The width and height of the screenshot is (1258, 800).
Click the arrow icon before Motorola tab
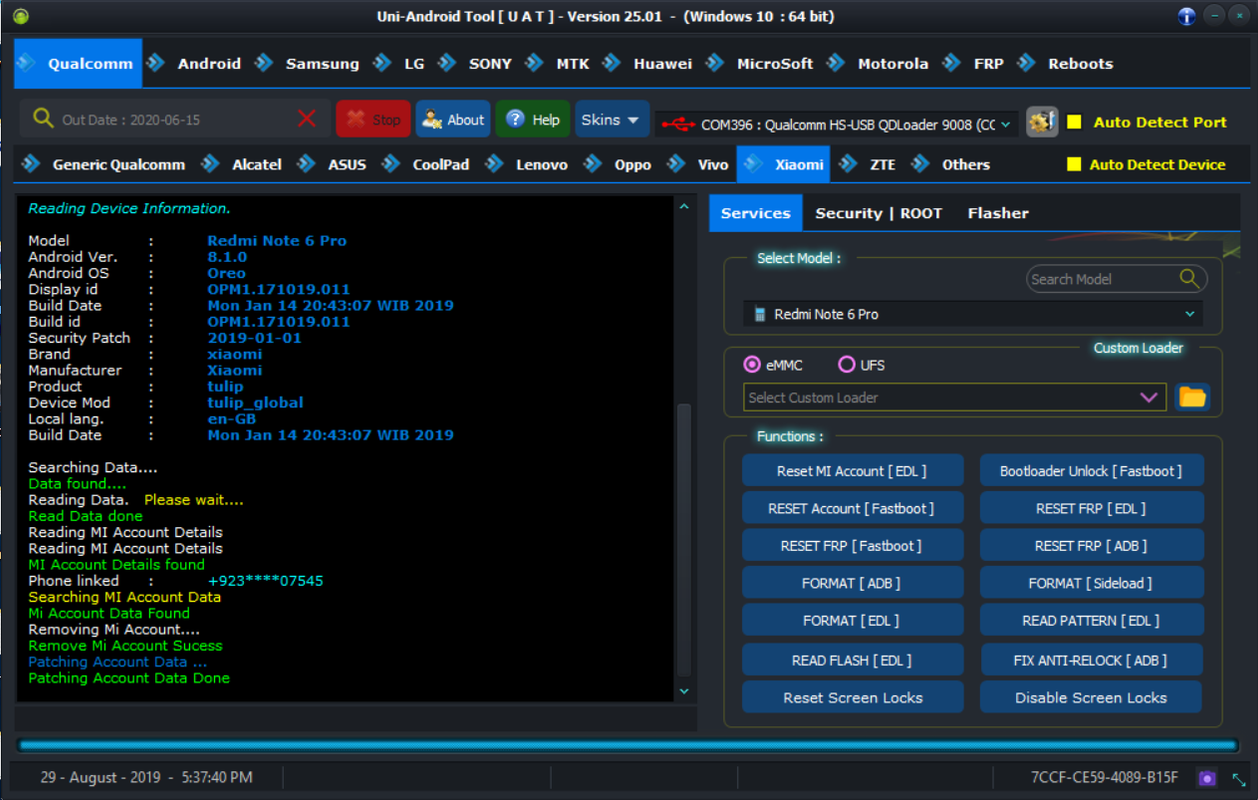tap(836, 63)
